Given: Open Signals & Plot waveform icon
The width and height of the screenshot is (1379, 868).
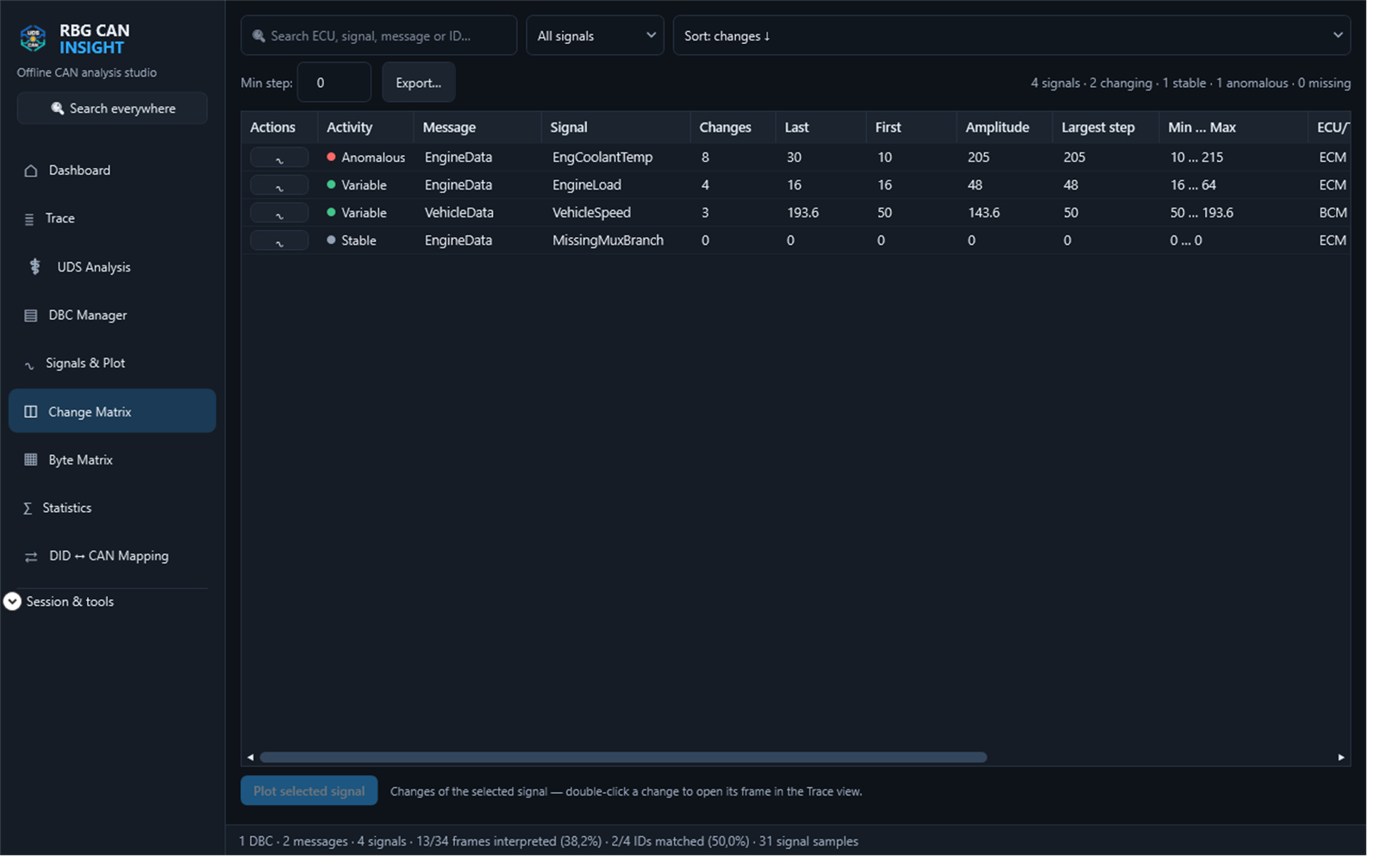Looking at the screenshot, I should point(29,365).
